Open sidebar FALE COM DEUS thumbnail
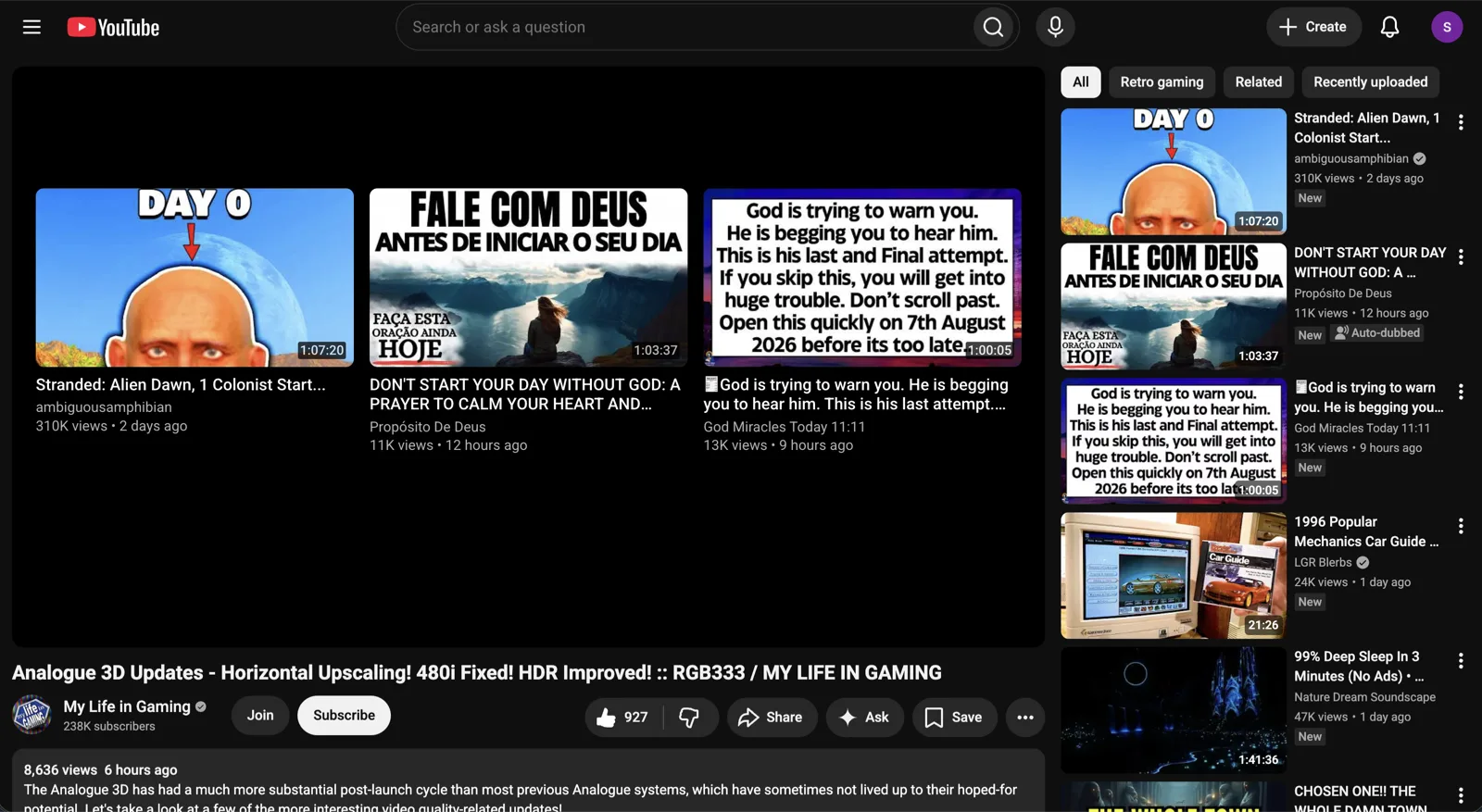Screen dimensions: 1482x812 click(1174, 306)
